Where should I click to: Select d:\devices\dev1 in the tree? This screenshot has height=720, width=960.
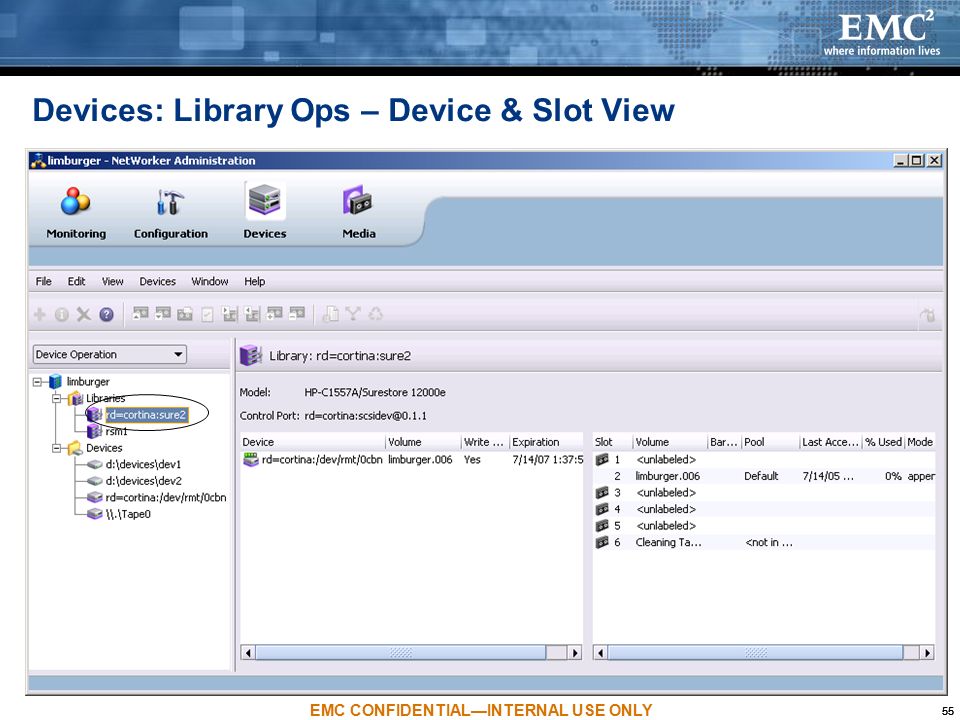[143, 465]
